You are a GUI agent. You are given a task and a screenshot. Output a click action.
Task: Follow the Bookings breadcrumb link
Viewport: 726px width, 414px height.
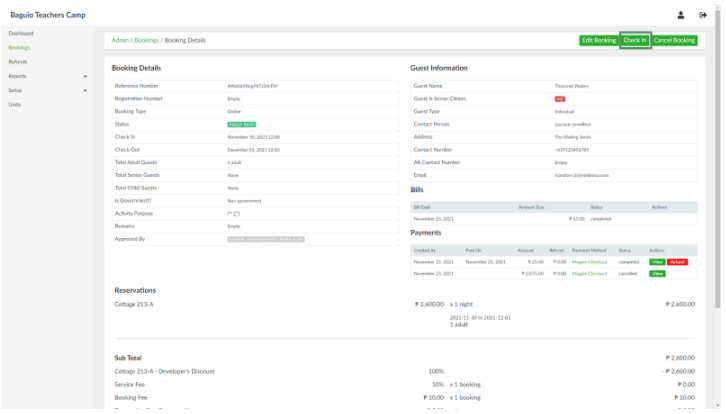tap(147, 40)
